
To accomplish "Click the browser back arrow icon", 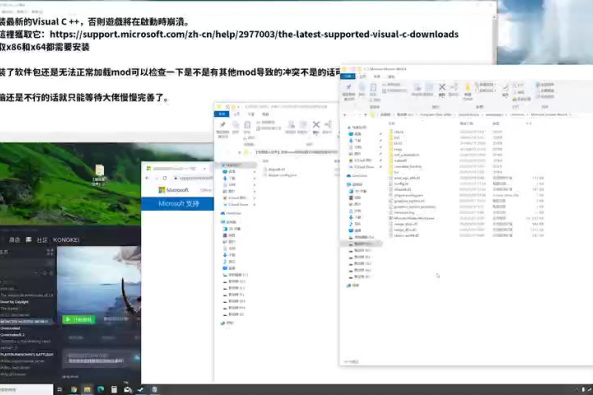I will point(147,178).
